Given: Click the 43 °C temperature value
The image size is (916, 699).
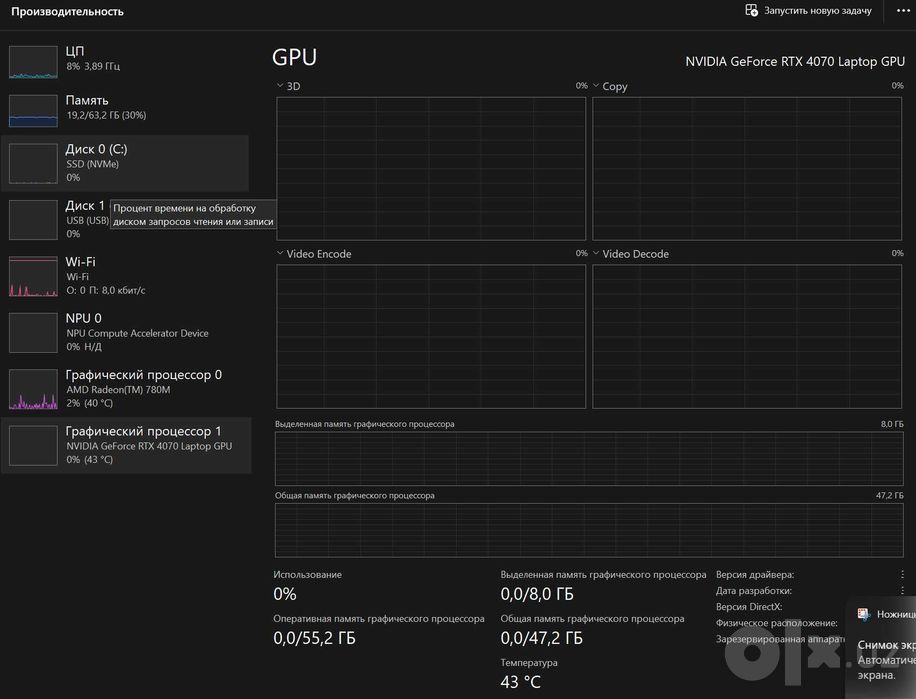Looking at the screenshot, I should point(521,681).
